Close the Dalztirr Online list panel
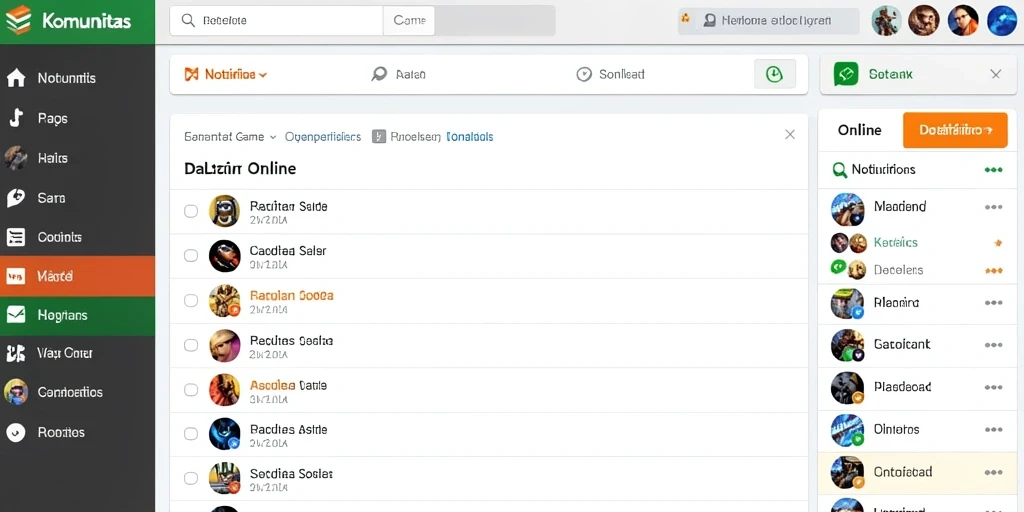This screenshot has width=1024, height=512. [790, 135]
